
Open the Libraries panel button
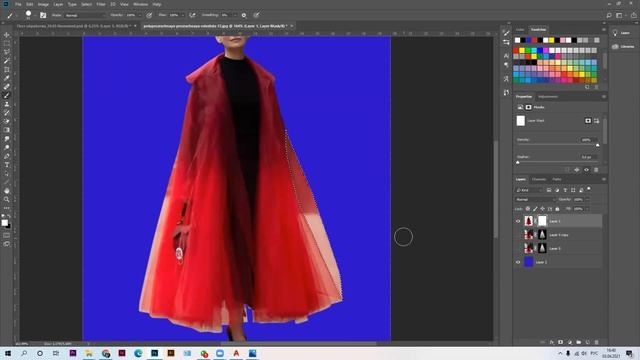[623, 47]
